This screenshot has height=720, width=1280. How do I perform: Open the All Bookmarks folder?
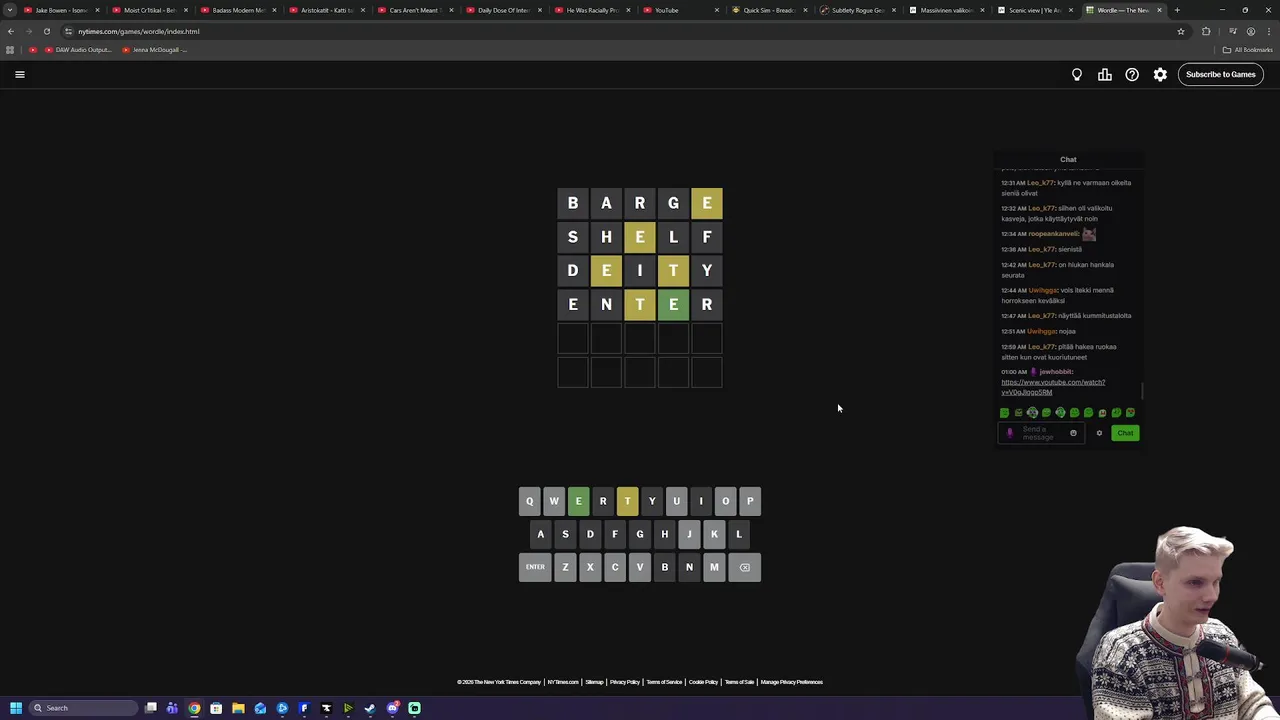tap(1248, 50)
